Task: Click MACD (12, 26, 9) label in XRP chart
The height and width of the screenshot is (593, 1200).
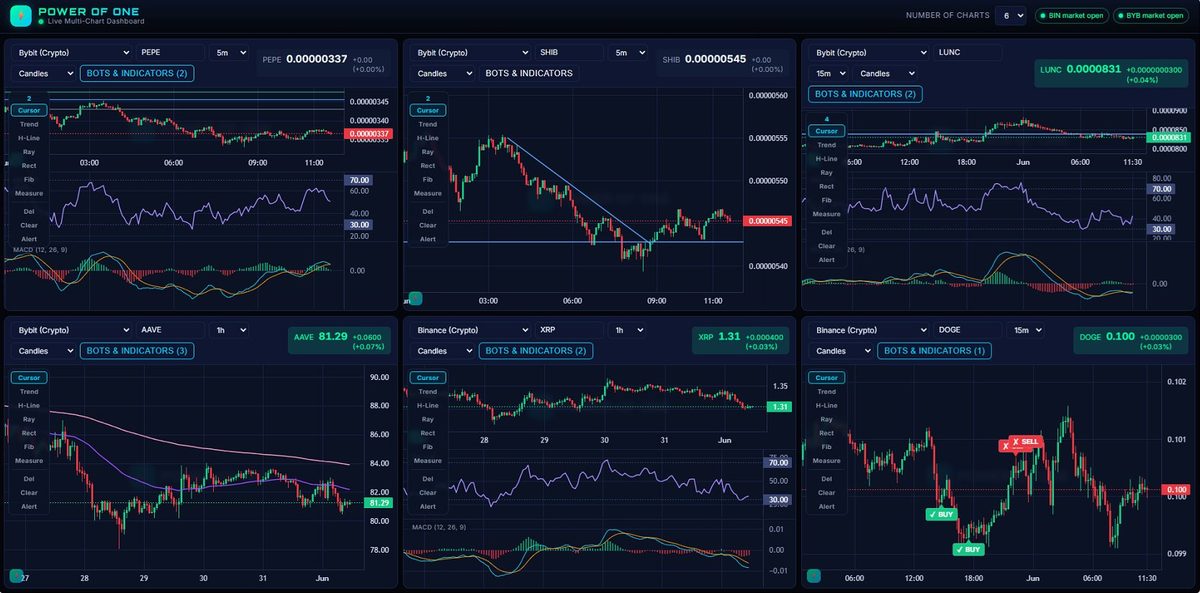Action: pyautogui.click(x=439, y=527)
